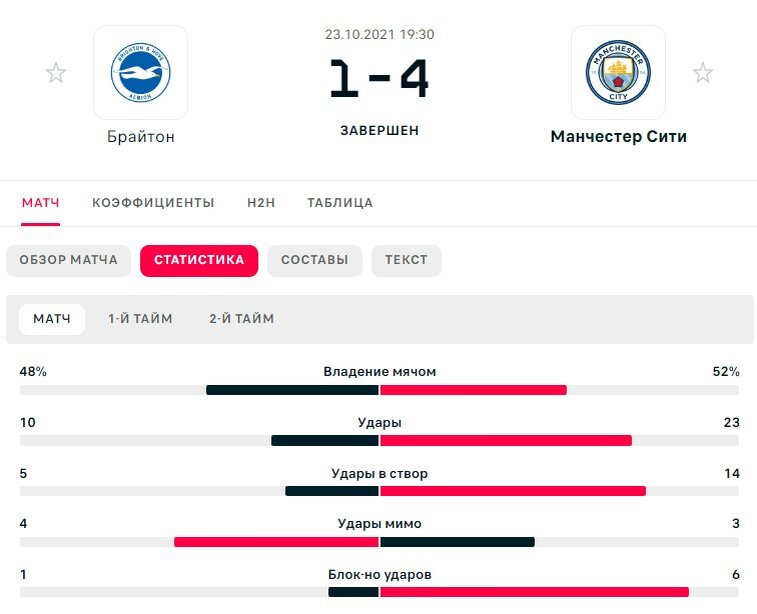Show the ОБЗОР МАТЧА section
Viewport: 757px width, 614px height.
pyautogui.click(x=69, y=261)
